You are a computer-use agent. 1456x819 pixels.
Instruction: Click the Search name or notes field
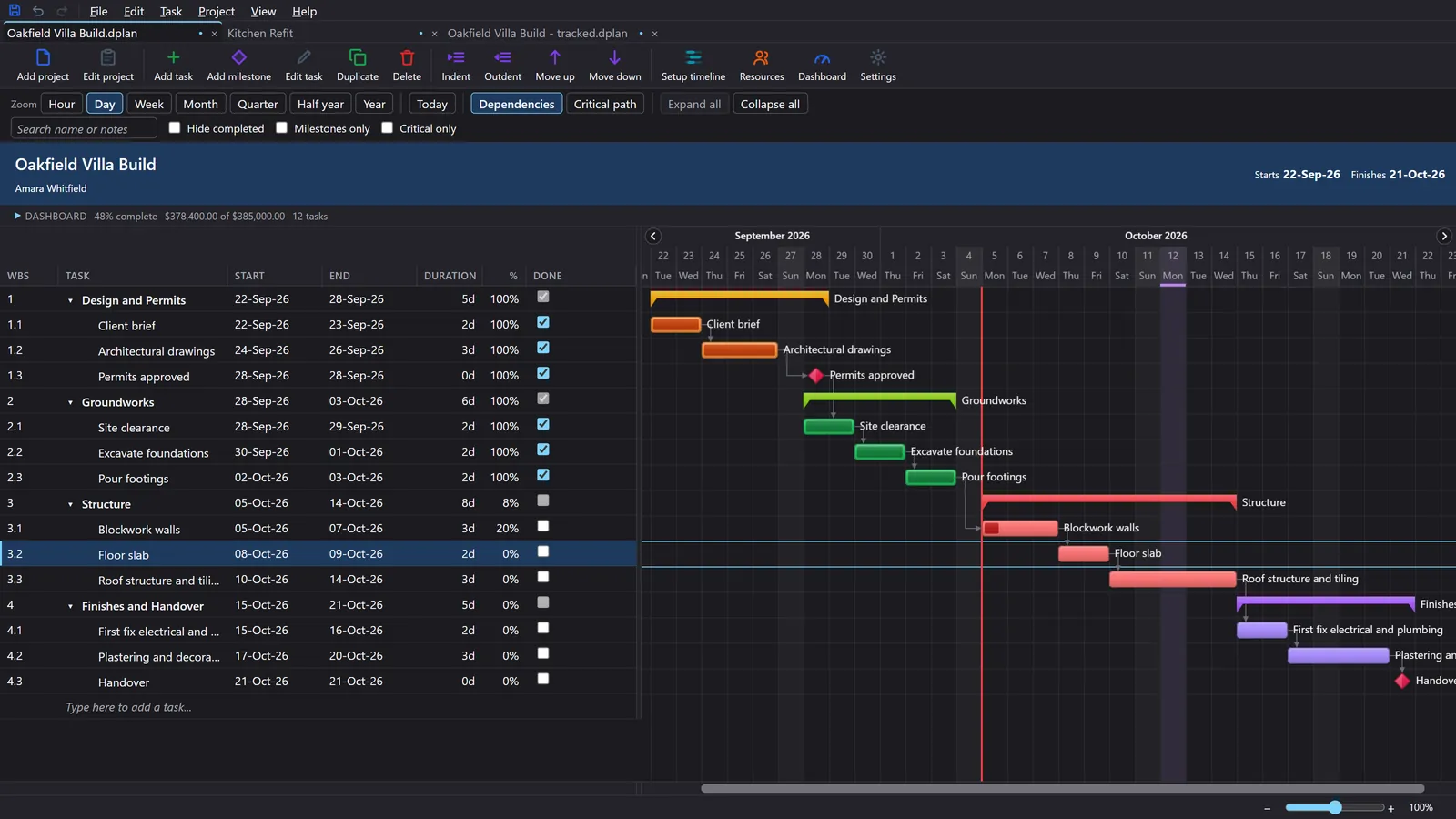pyautogui.click(x=84, y=128)
